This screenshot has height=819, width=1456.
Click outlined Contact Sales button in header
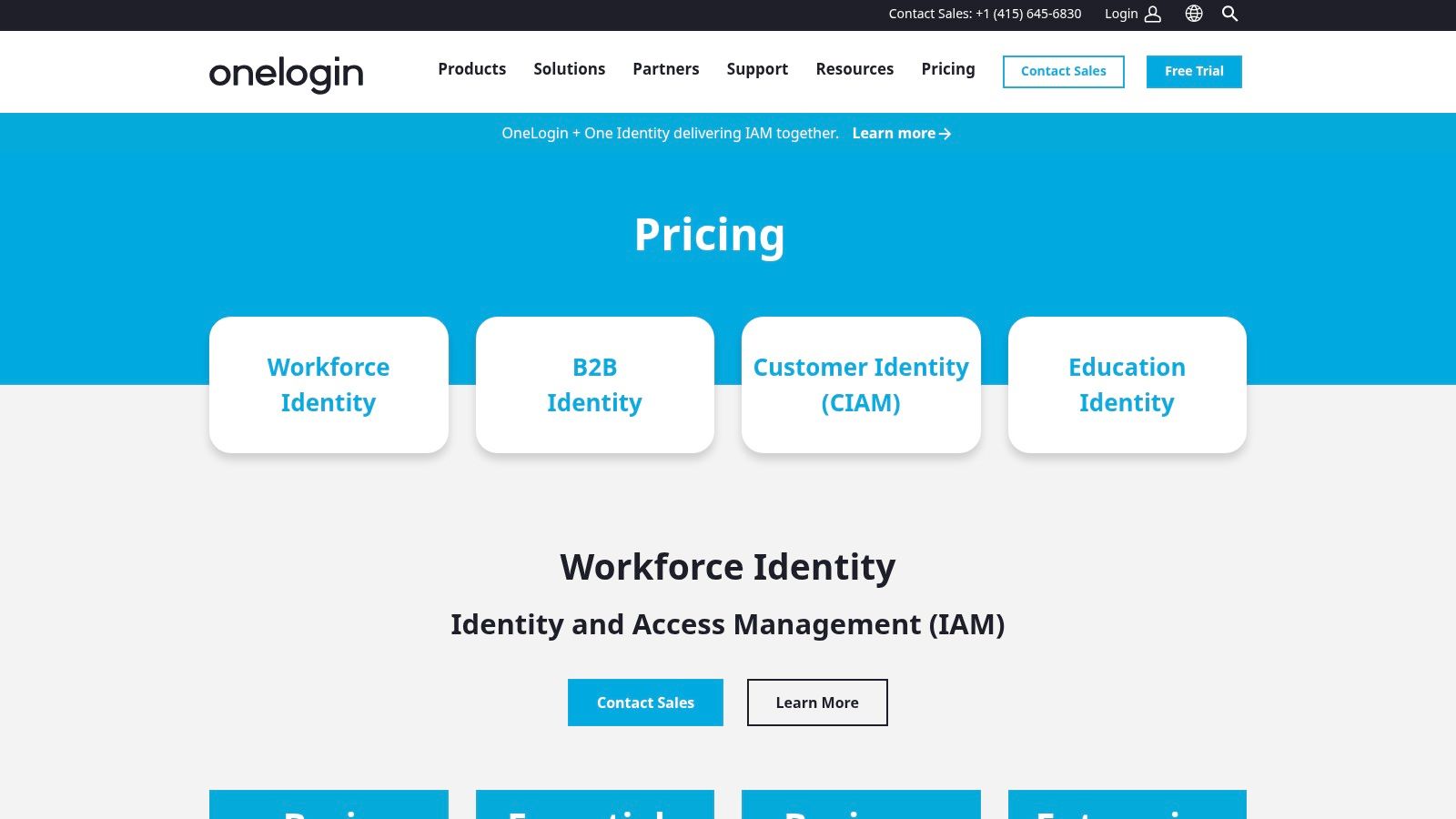[x=1063, y=72]
